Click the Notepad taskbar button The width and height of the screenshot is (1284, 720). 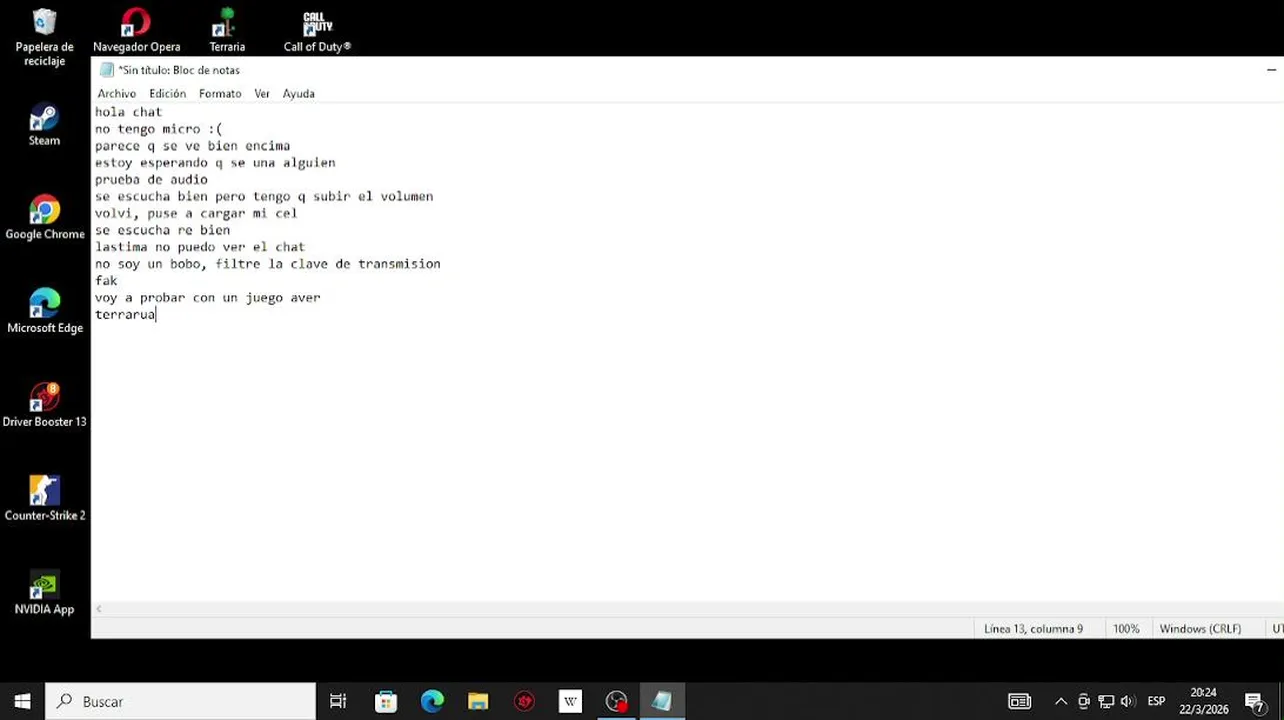coord(662,701)
